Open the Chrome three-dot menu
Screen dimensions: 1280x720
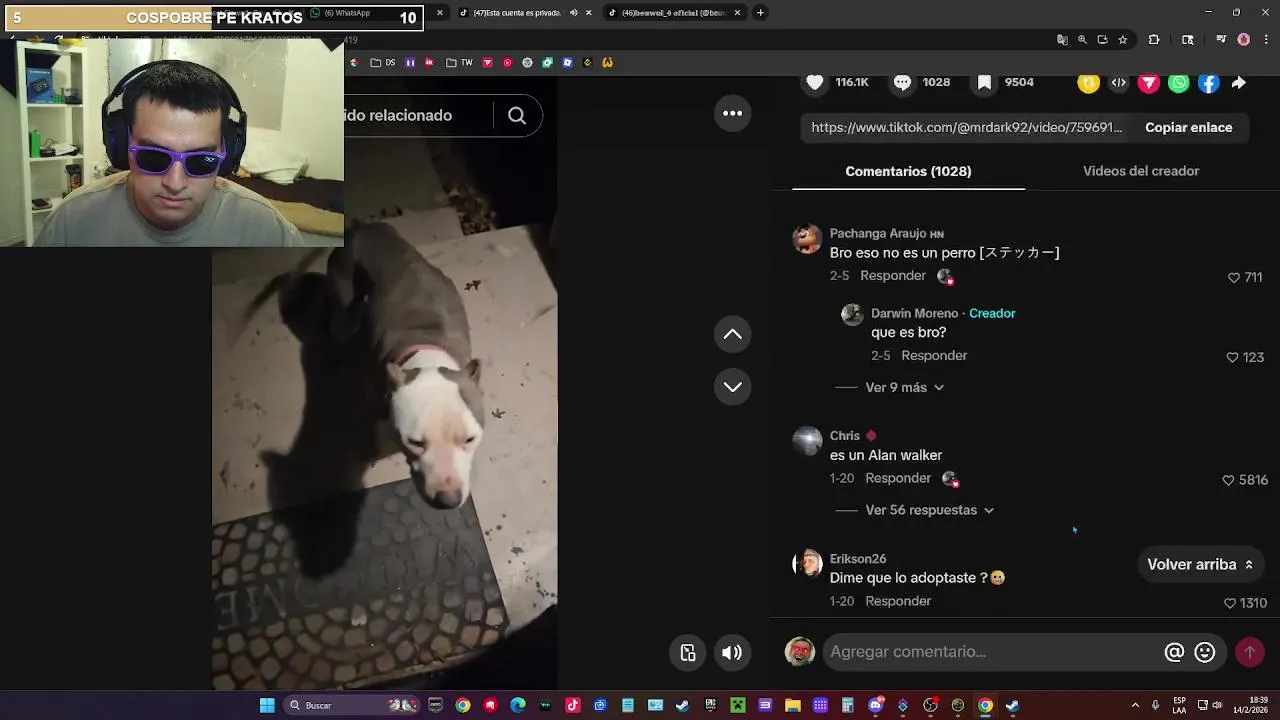click(1265, 40)
